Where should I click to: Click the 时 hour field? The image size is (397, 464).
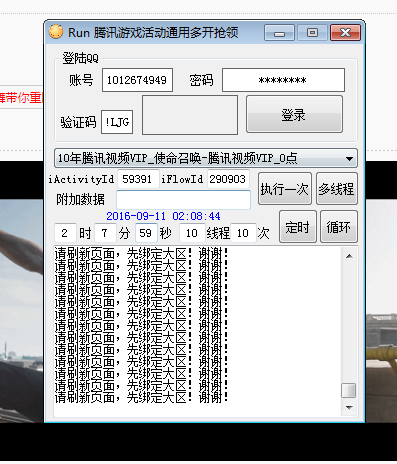tap(65, 233)
